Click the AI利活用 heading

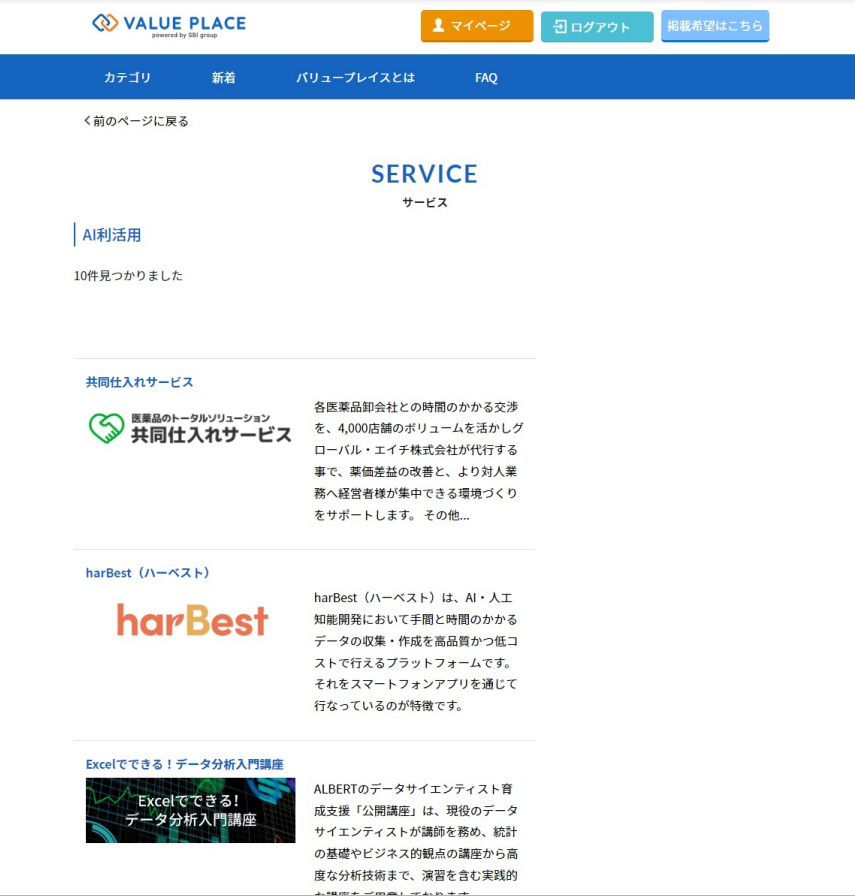click(111, 235)
